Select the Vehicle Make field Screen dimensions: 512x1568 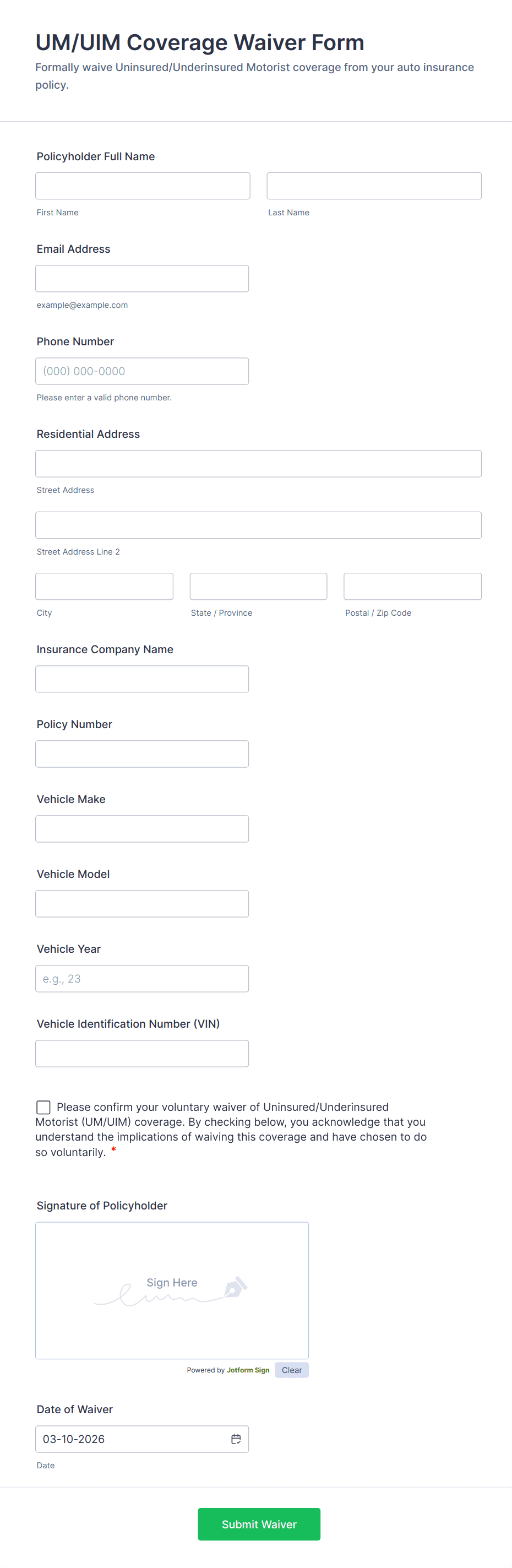tap(142, 828)
